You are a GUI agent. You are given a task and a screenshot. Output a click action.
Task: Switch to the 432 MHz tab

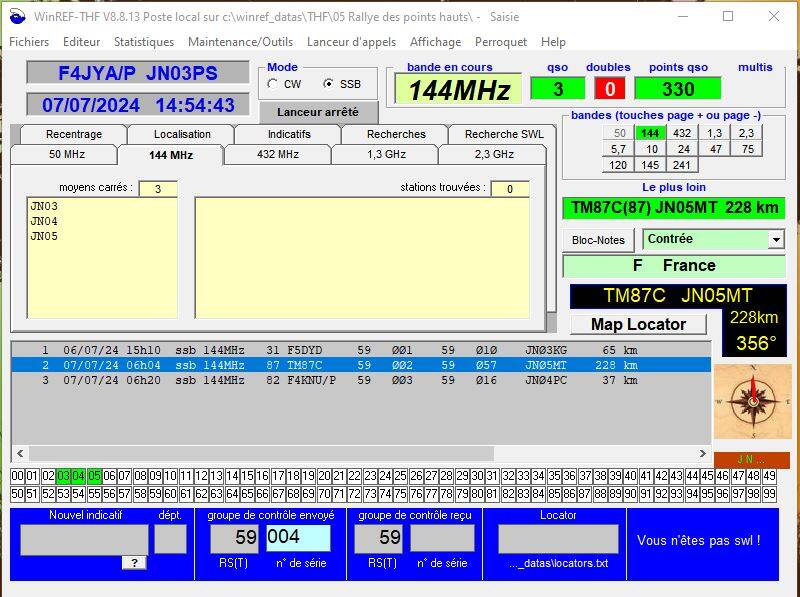click(x=278, y=154)
